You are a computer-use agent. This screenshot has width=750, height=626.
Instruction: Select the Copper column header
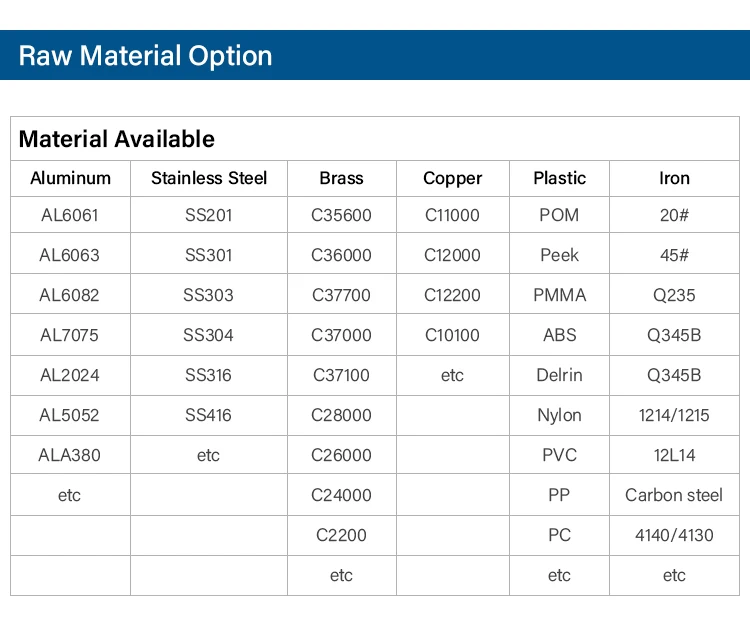pos(452,178)
